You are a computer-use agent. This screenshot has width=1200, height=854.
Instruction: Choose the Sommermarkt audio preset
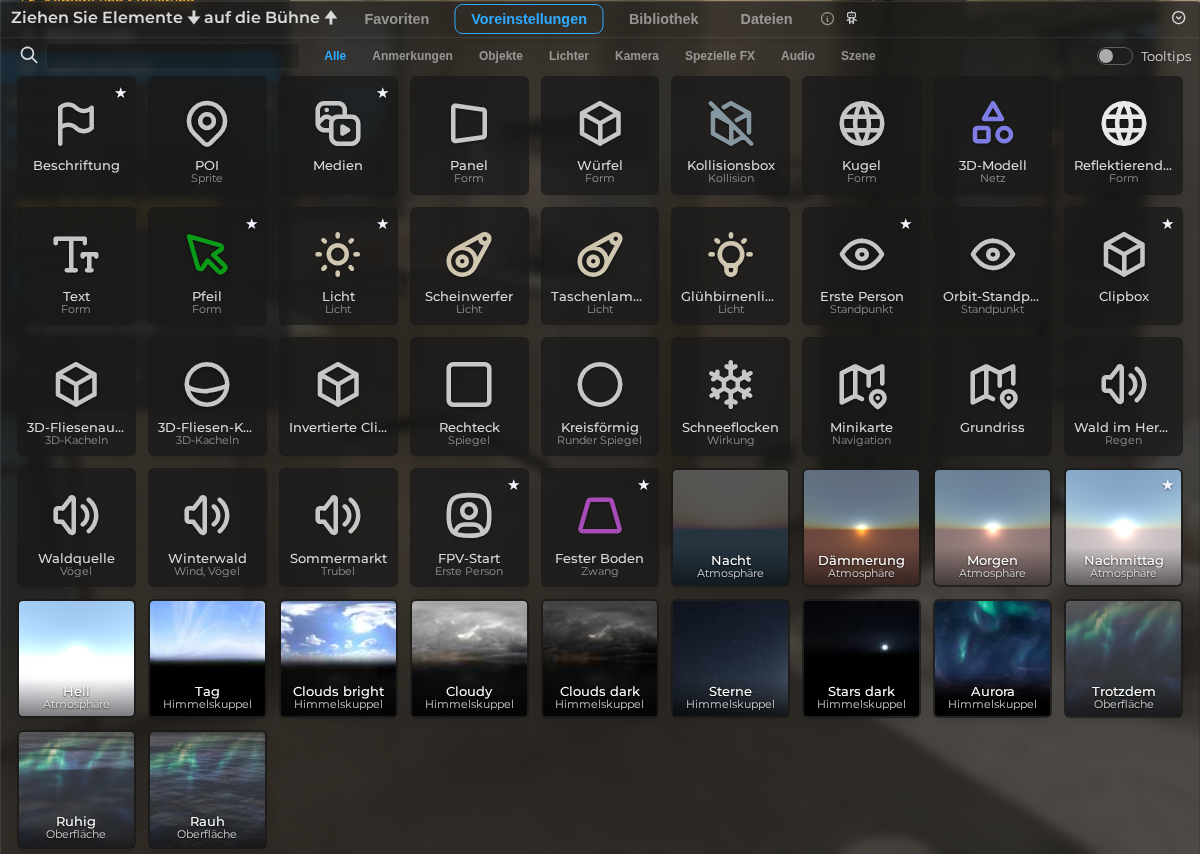pyautogui.click(x=338, y=528)
